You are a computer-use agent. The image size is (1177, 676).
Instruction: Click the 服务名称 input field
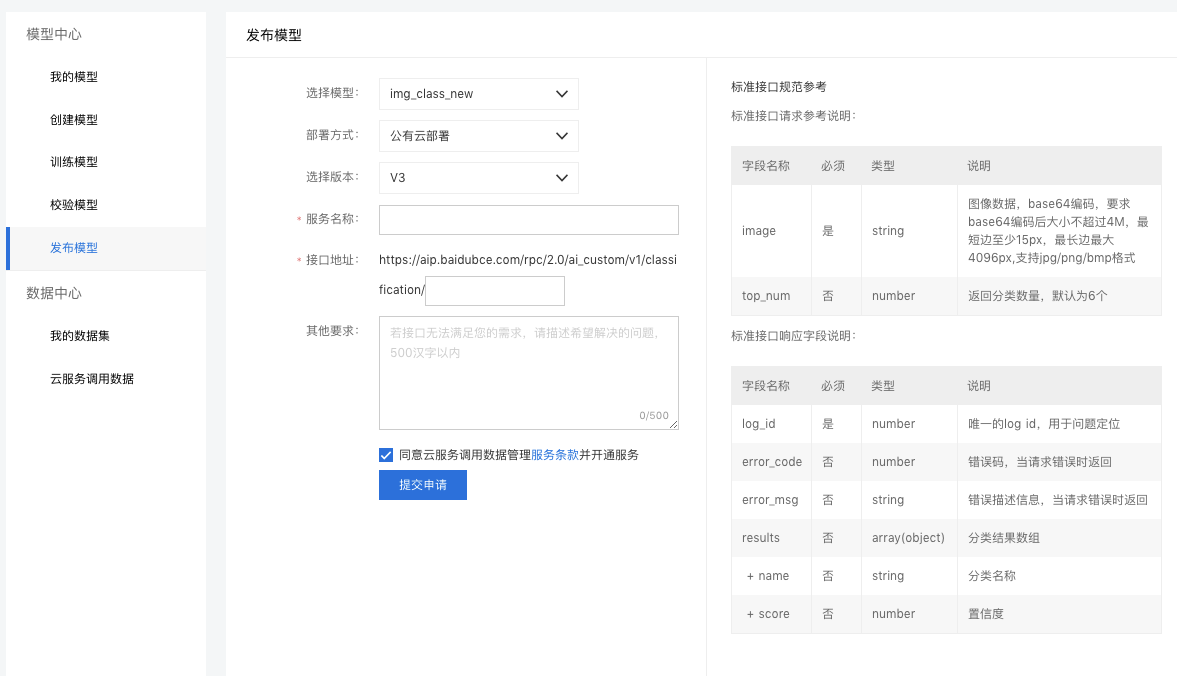(528, 219)
